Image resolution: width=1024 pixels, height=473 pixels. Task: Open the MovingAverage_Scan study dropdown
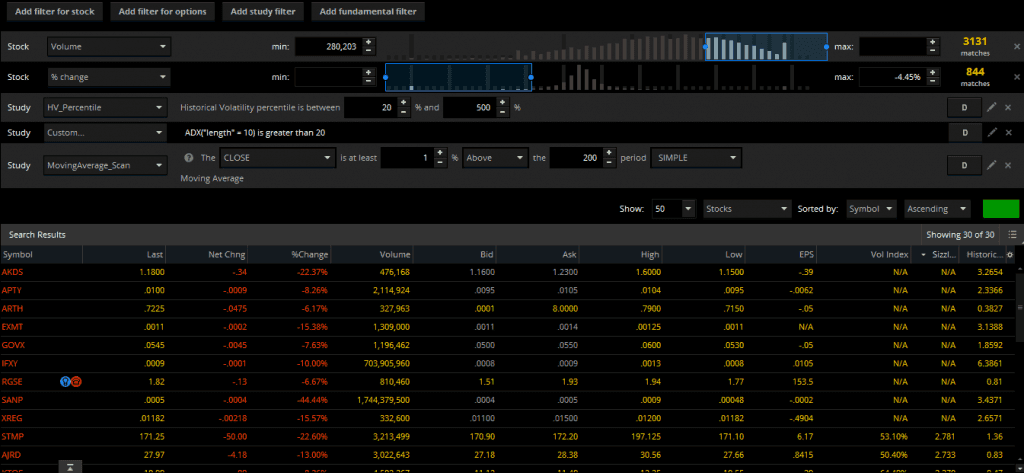(x=107, y=165)
